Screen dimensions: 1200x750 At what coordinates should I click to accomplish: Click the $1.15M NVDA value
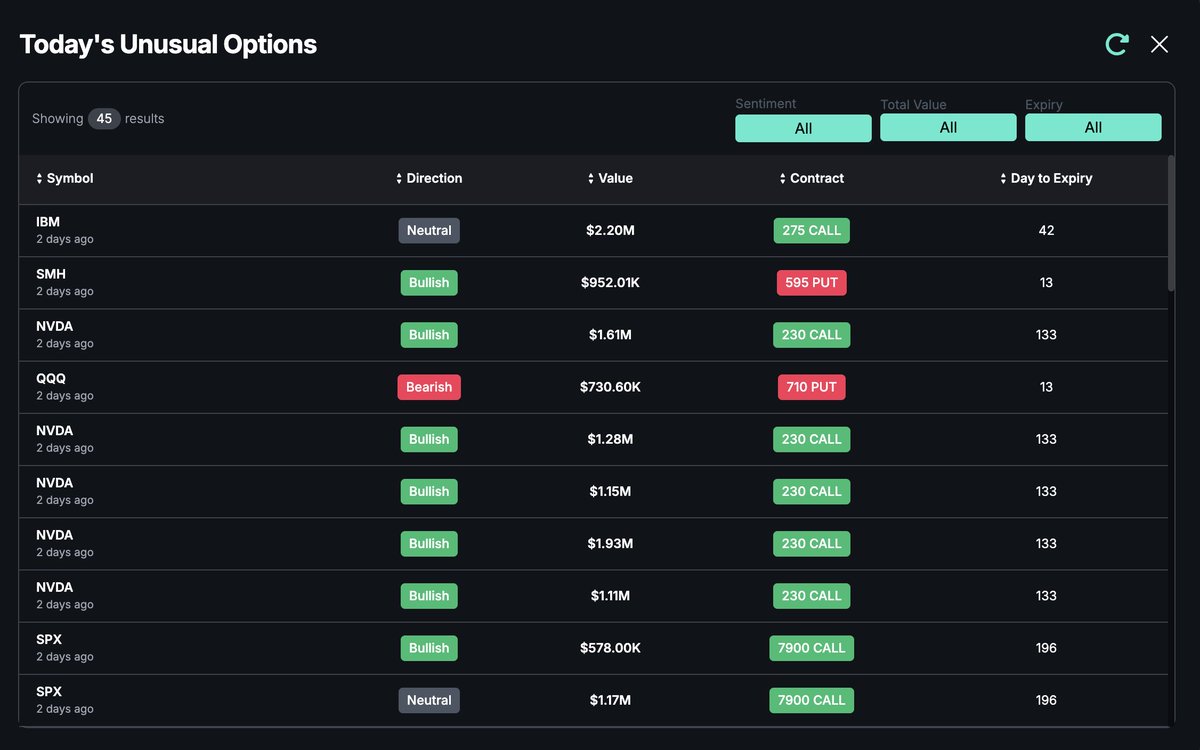tap(610, 491)
